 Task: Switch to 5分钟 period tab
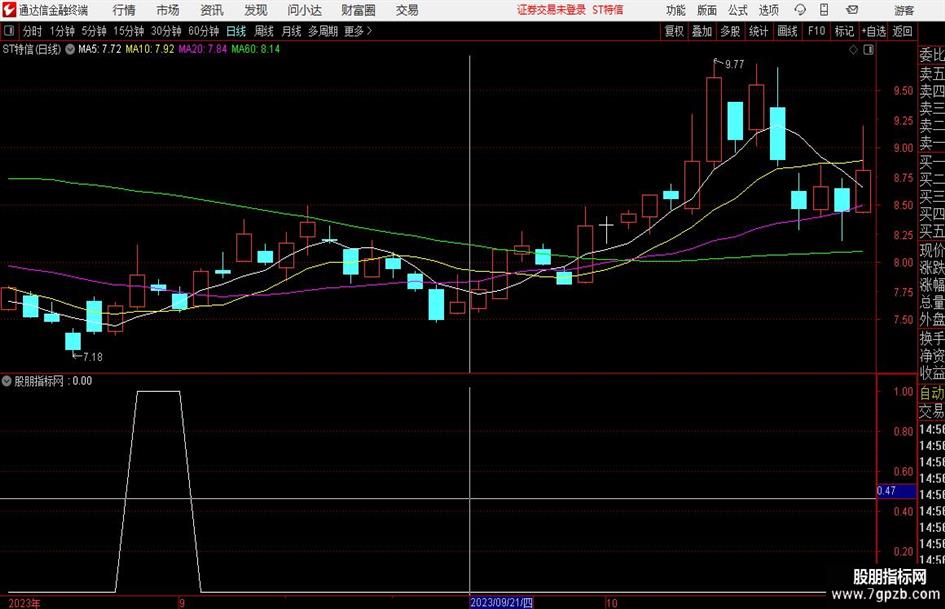(94, 31)
